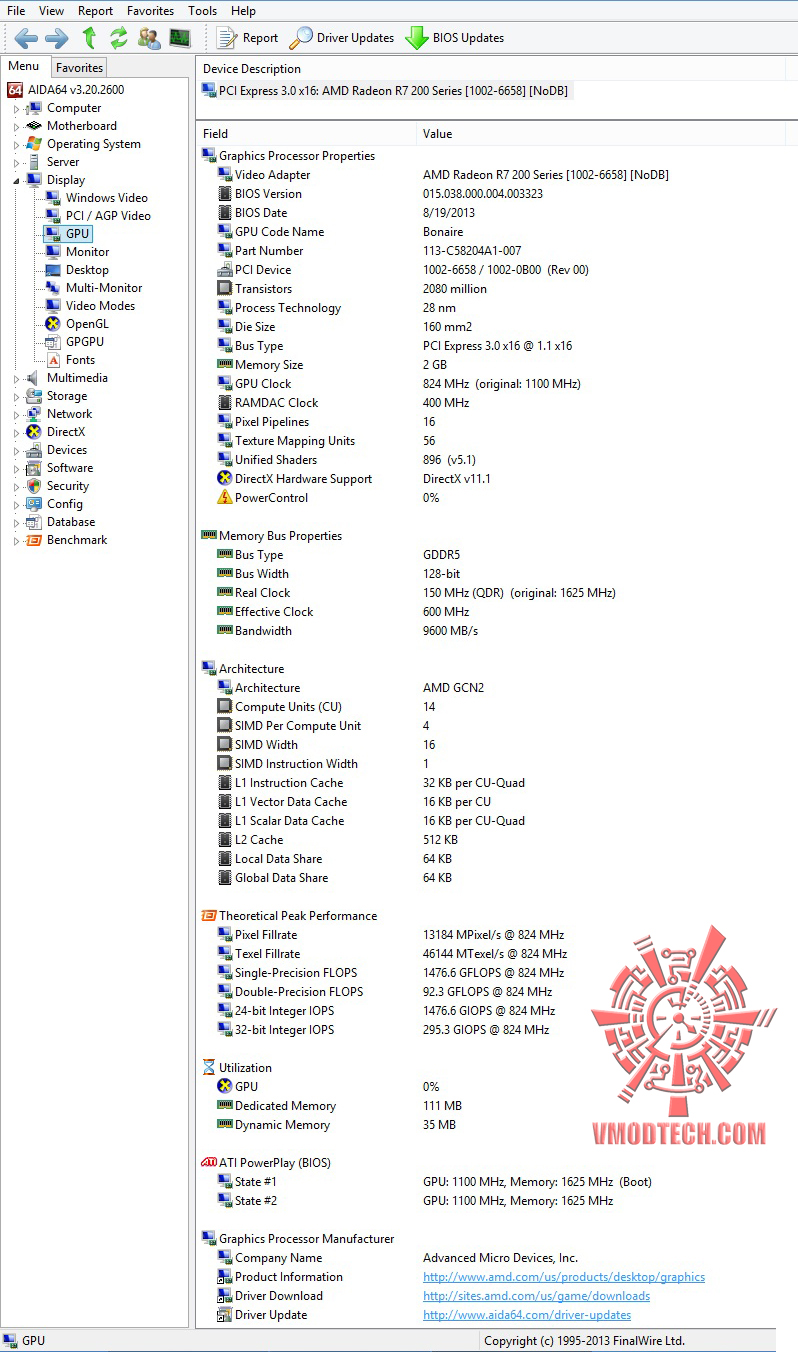The height and width of the screenshot is (1352, 798).
Task: Collapse the Display tree node
Action: (x=16, y=181)
